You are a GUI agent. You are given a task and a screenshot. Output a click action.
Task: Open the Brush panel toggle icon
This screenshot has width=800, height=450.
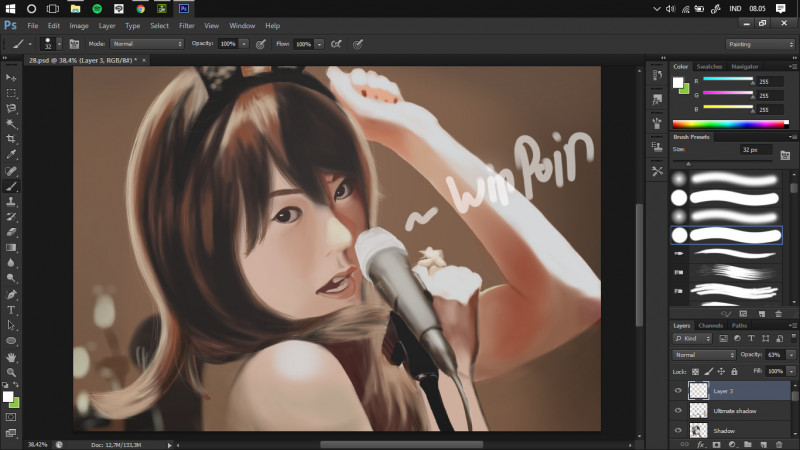74,44
